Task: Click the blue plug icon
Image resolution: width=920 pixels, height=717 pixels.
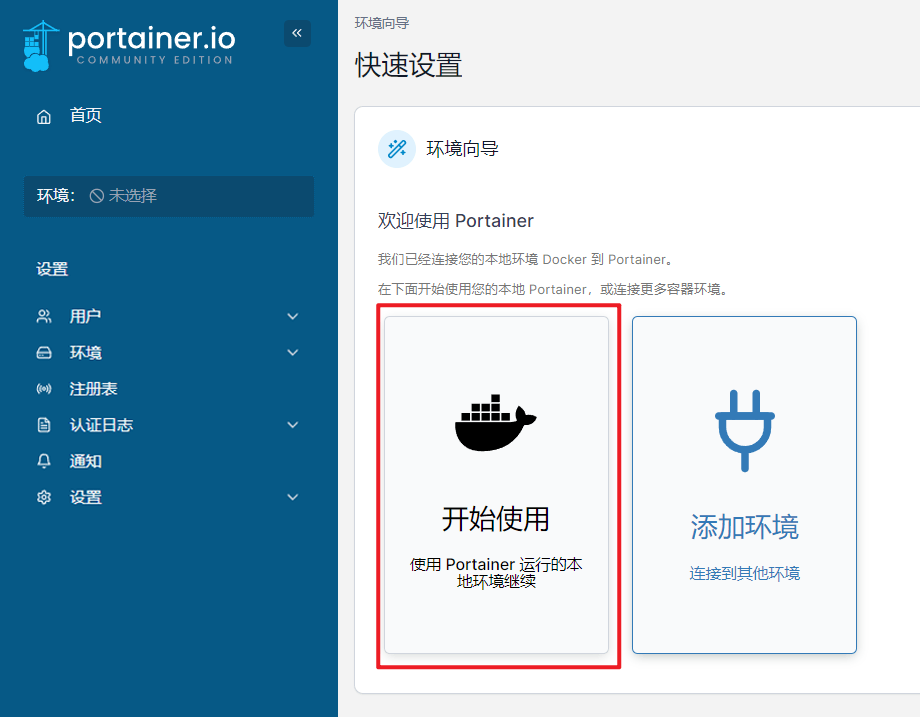Action: tap(744, 427)
